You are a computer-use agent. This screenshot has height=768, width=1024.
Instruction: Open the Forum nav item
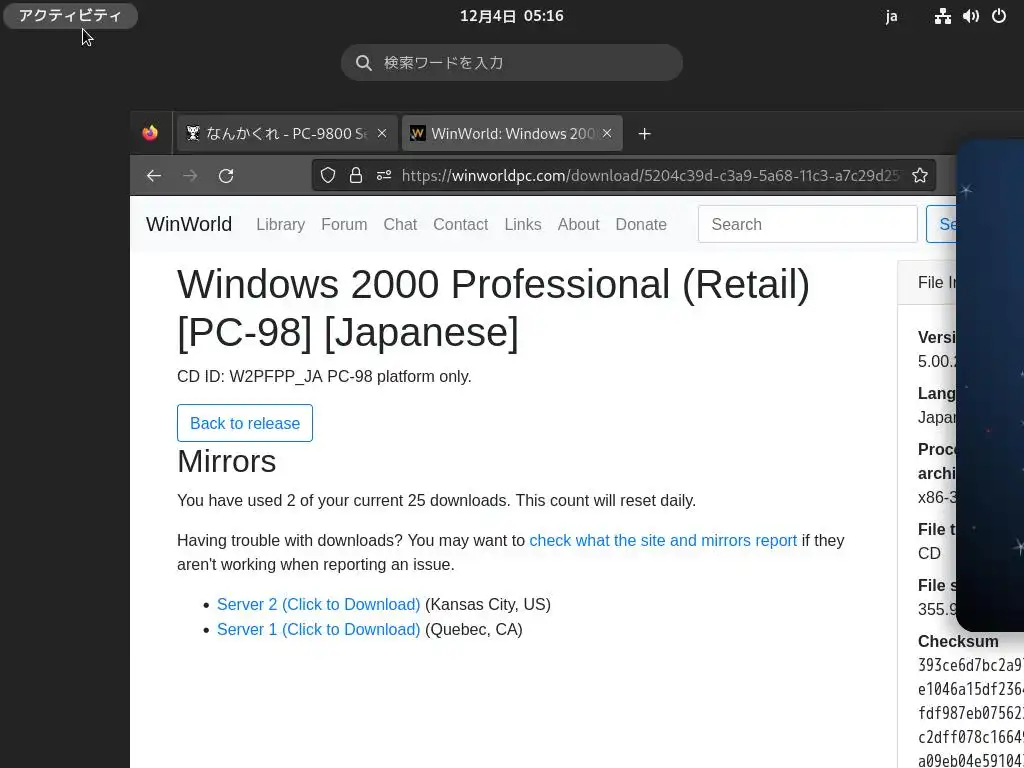(344, 224)
